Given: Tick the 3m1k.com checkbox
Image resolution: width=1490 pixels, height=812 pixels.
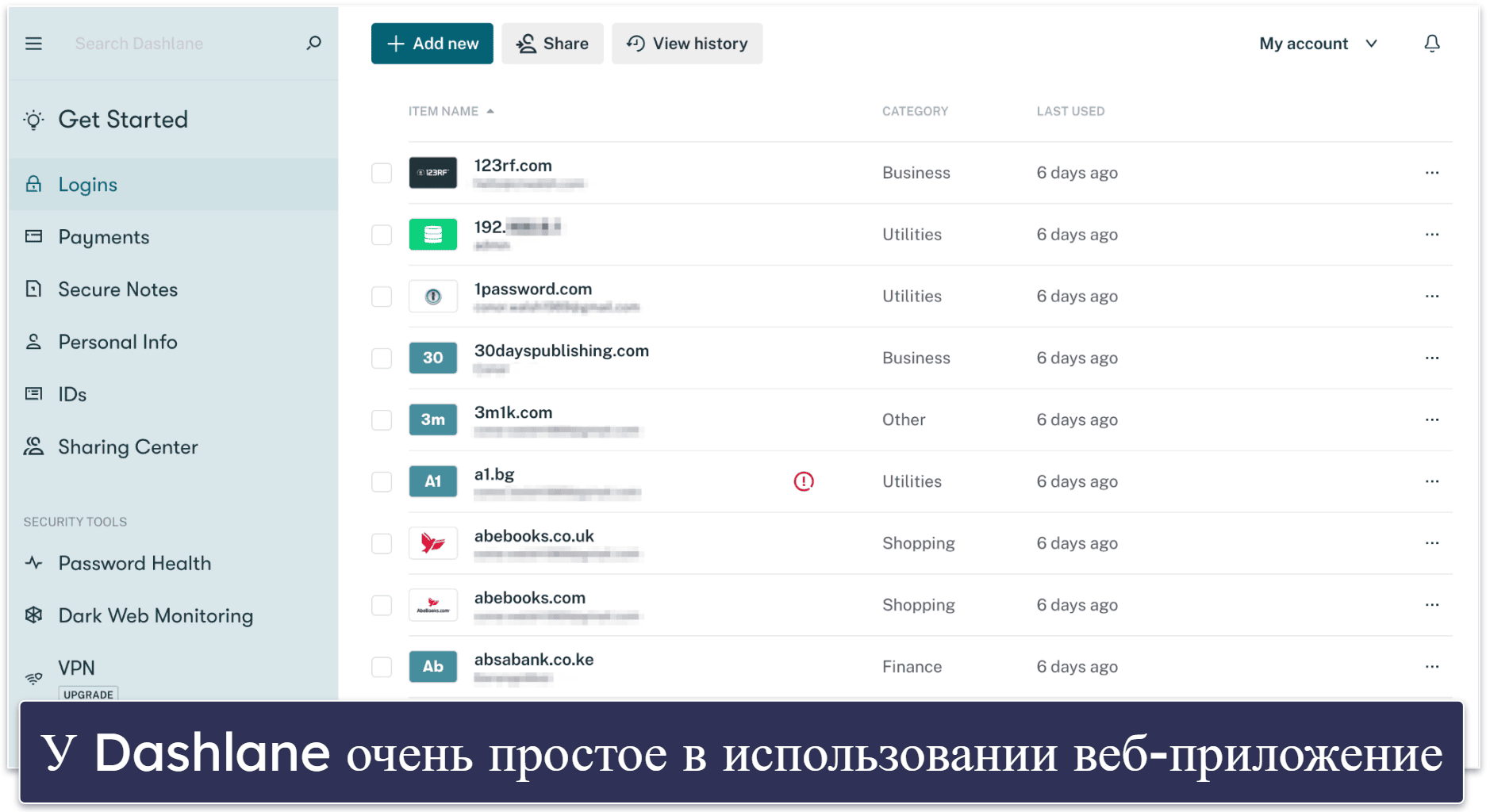Looking at the screenshot, I should (382, 420).
